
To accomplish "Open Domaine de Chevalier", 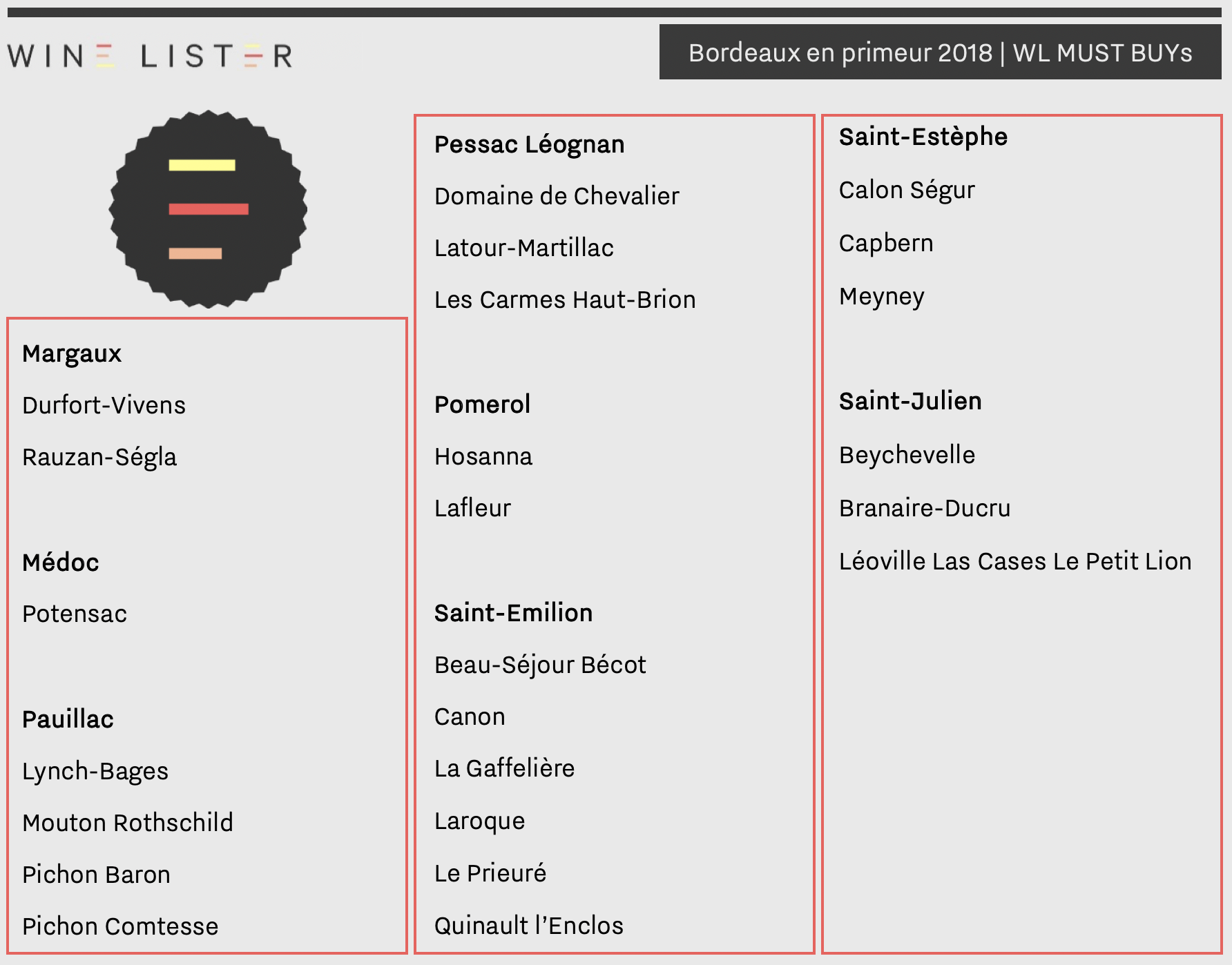I will (557, 196).
